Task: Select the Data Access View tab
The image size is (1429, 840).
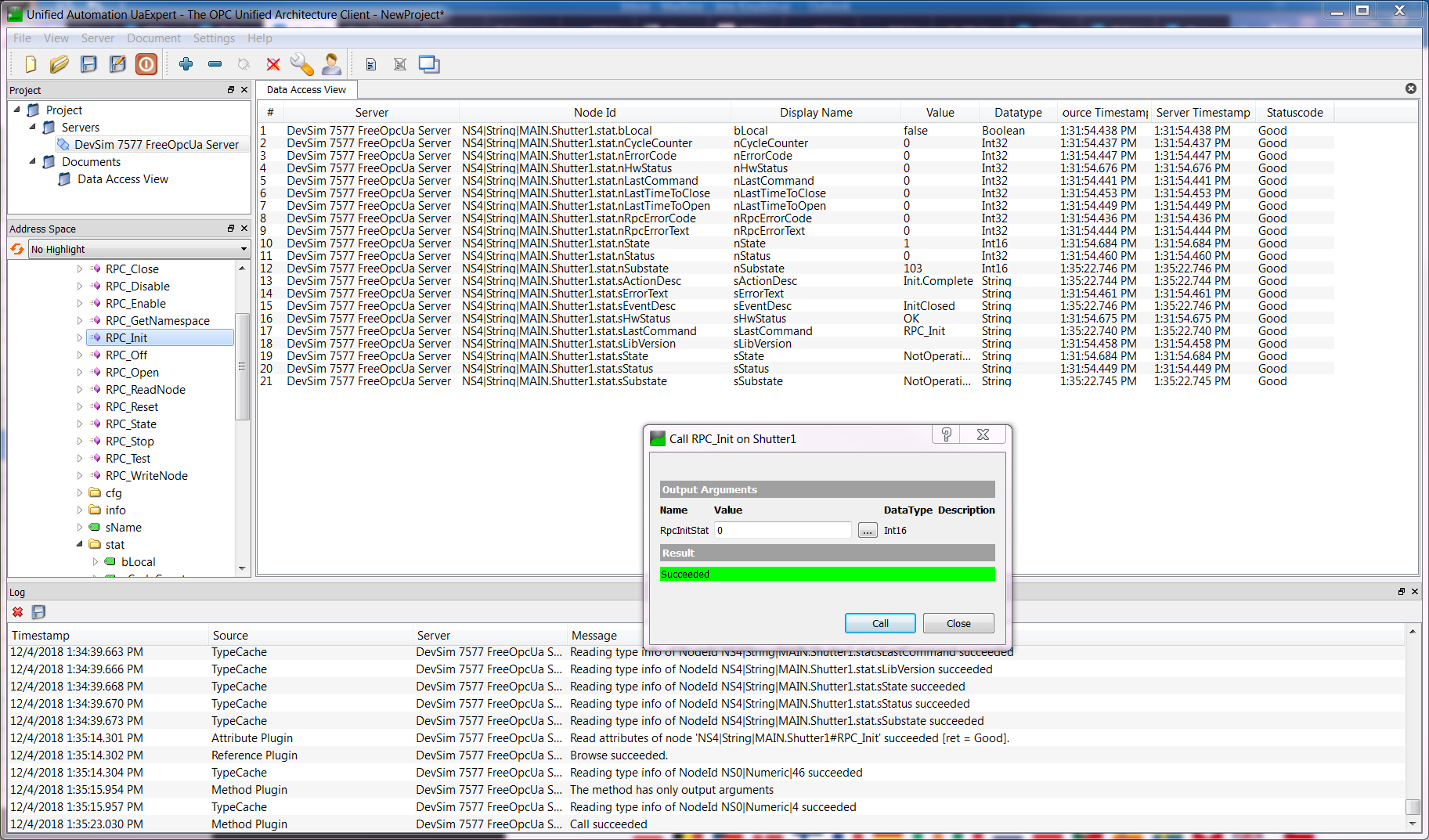Action: (306, 90)
